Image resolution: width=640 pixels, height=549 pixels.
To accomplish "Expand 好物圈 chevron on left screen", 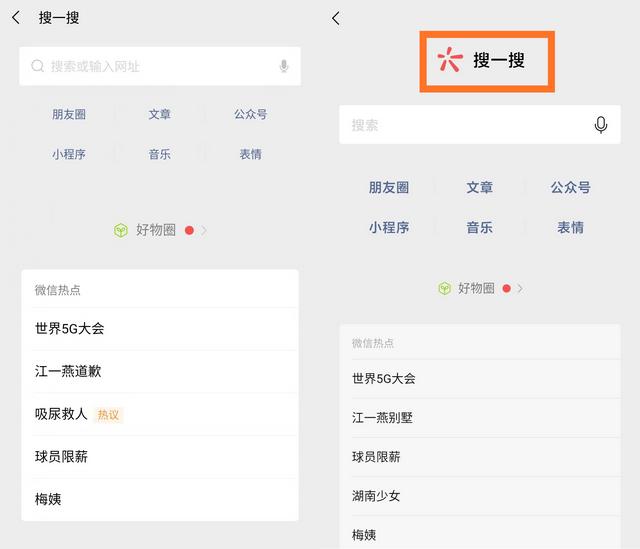I will [204, 230].
